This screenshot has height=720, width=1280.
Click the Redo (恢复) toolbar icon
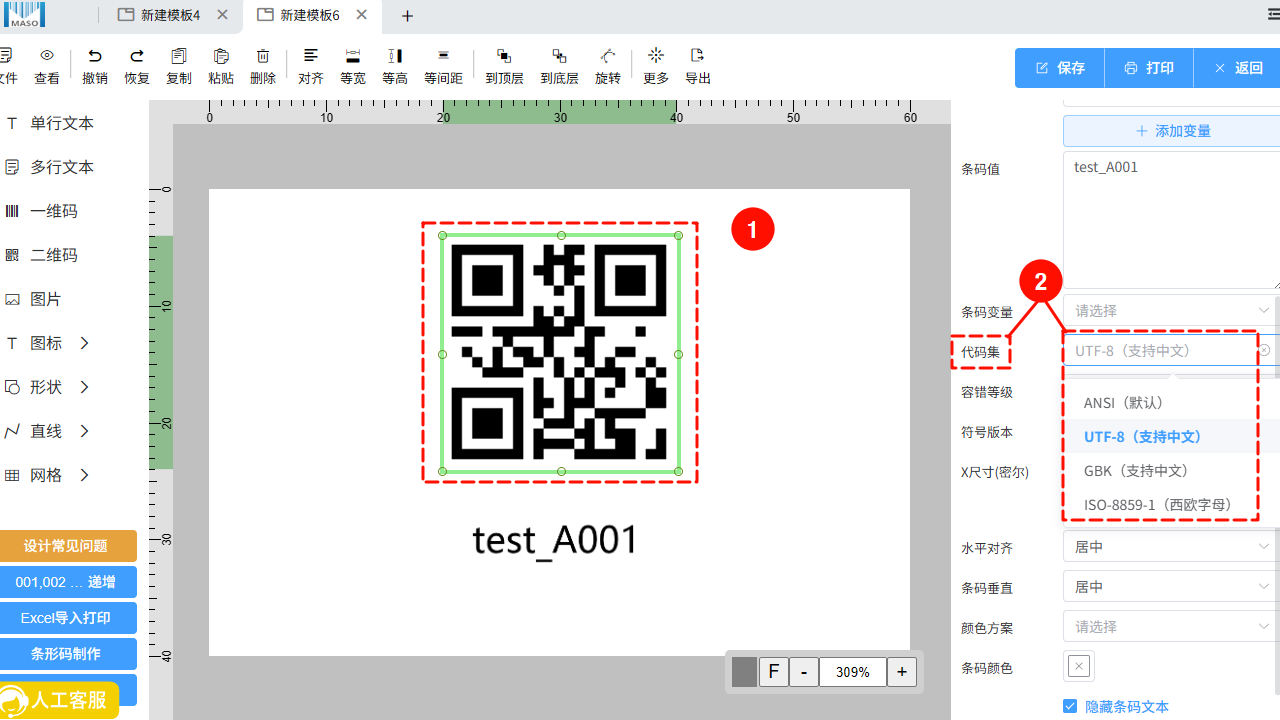[137, 56]
